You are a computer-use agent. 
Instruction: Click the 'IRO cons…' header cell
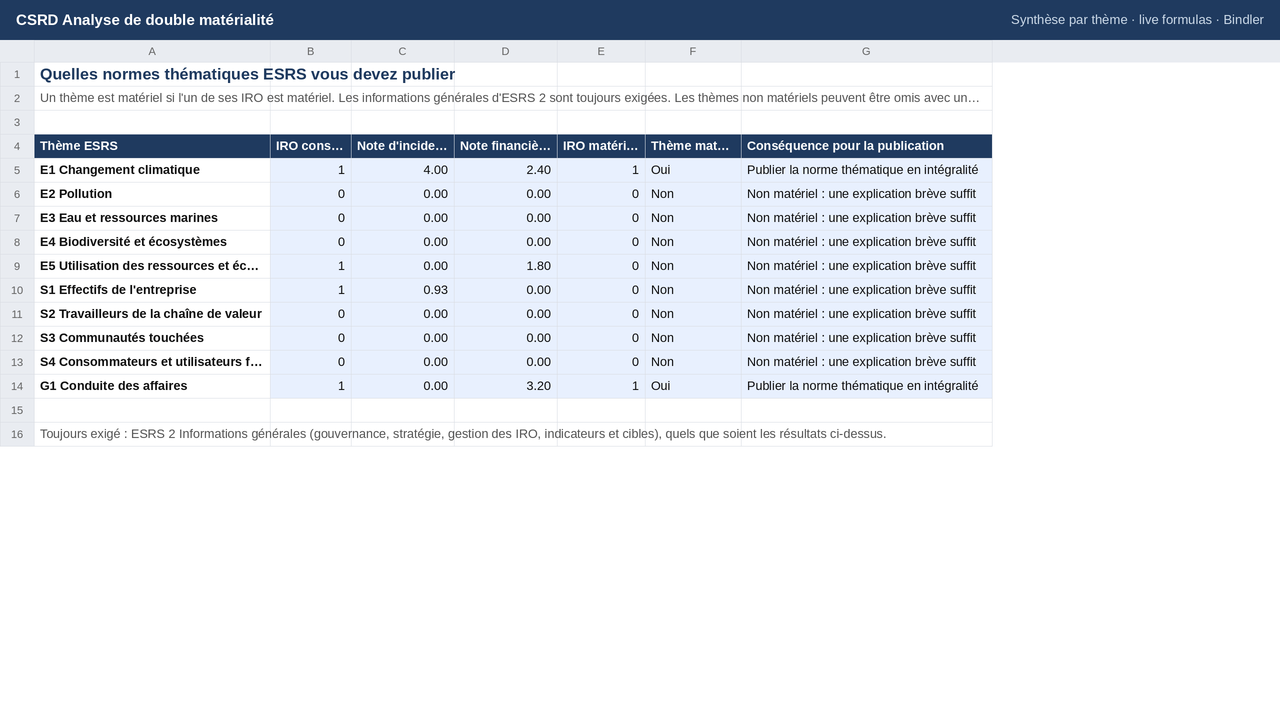[310, 146]
